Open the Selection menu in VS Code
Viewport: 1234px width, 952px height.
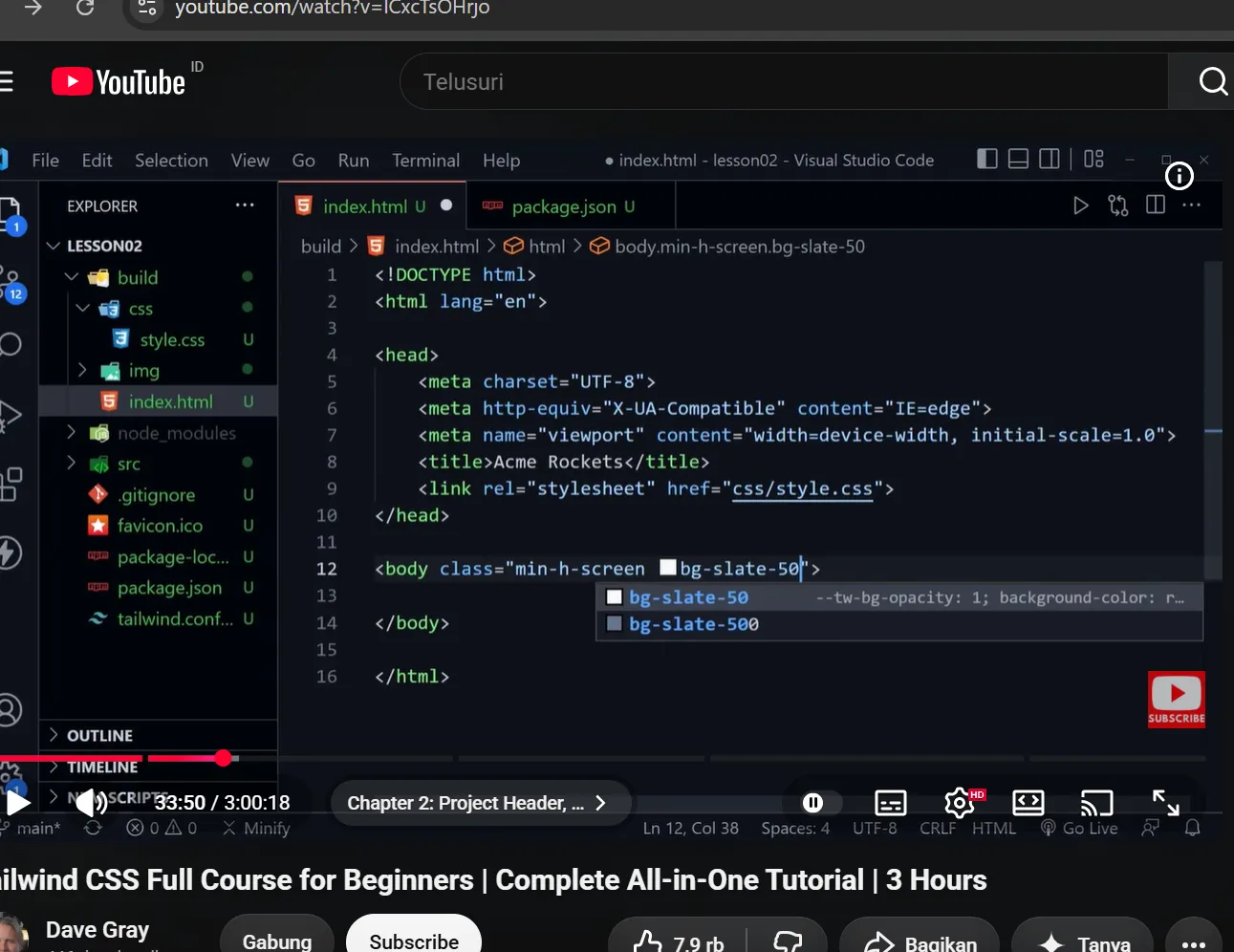(171, 161)
